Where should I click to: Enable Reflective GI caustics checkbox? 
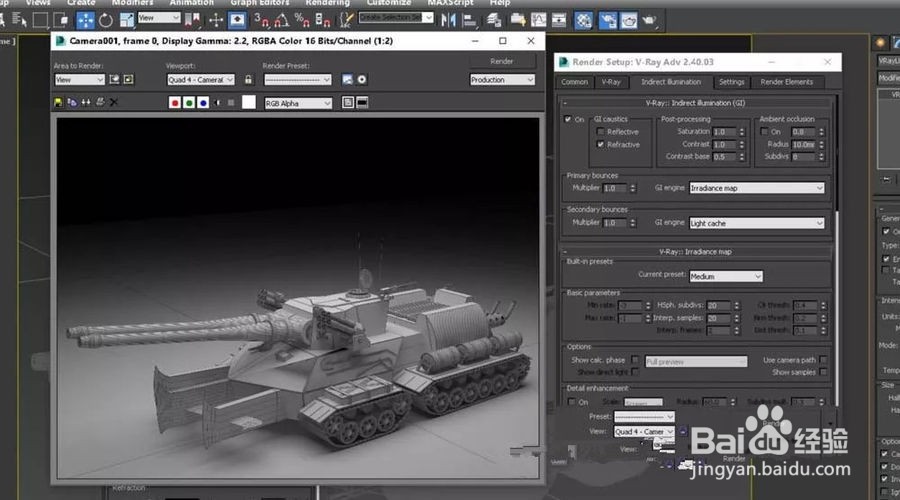tap(600, 132)
